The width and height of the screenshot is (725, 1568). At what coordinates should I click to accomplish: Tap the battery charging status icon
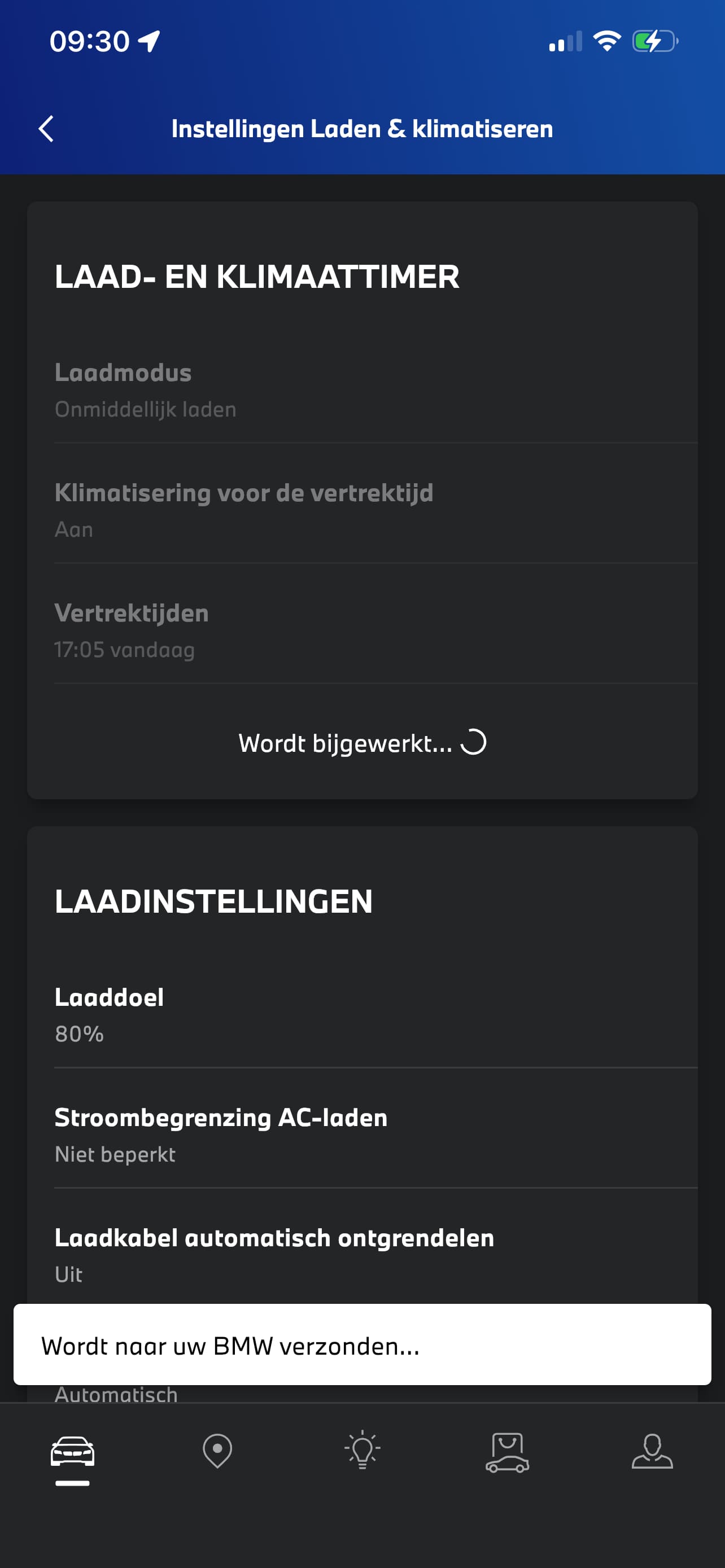pyautogui.click(x=655, y=41)
